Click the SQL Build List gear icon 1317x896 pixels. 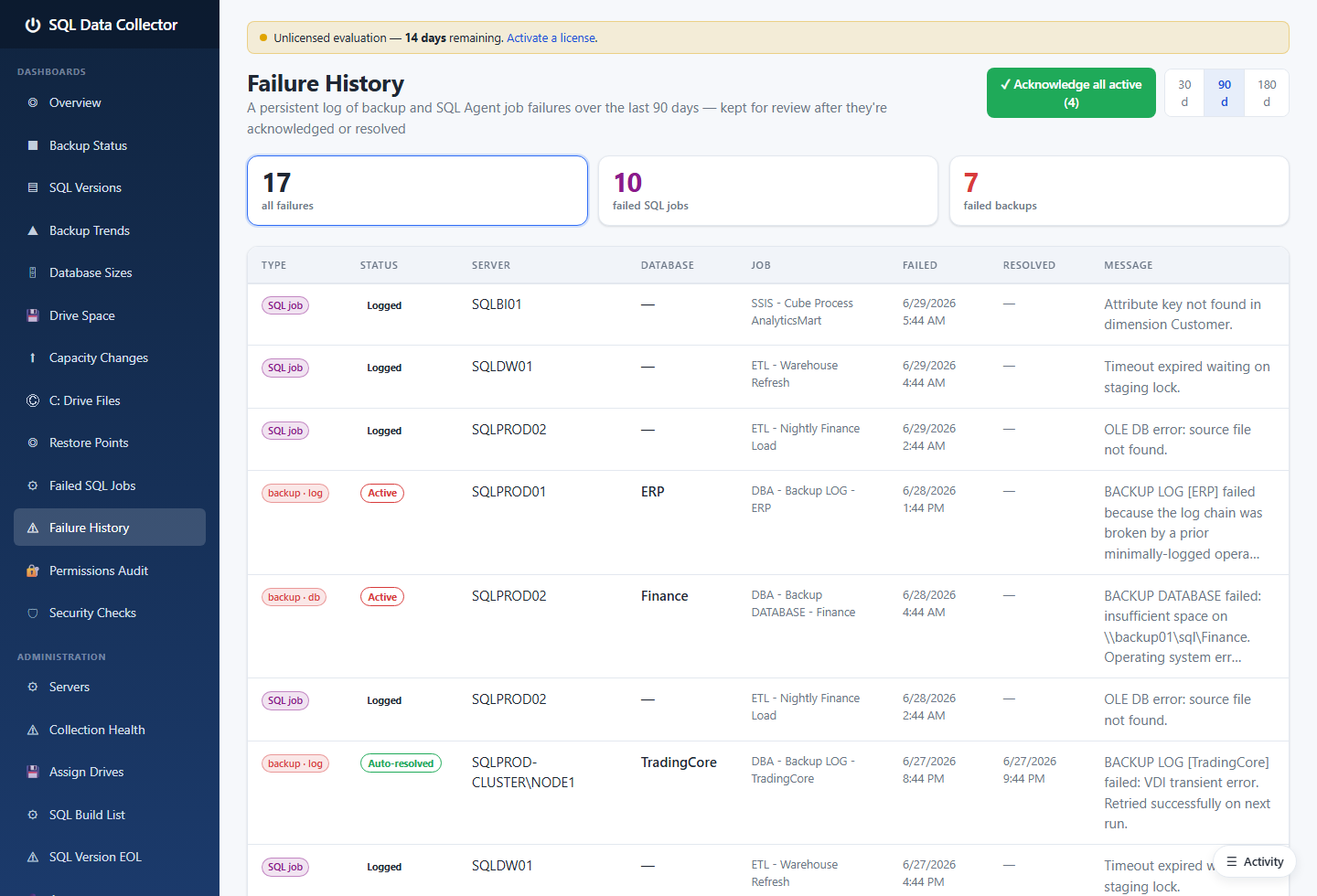(x=33, y=815)
